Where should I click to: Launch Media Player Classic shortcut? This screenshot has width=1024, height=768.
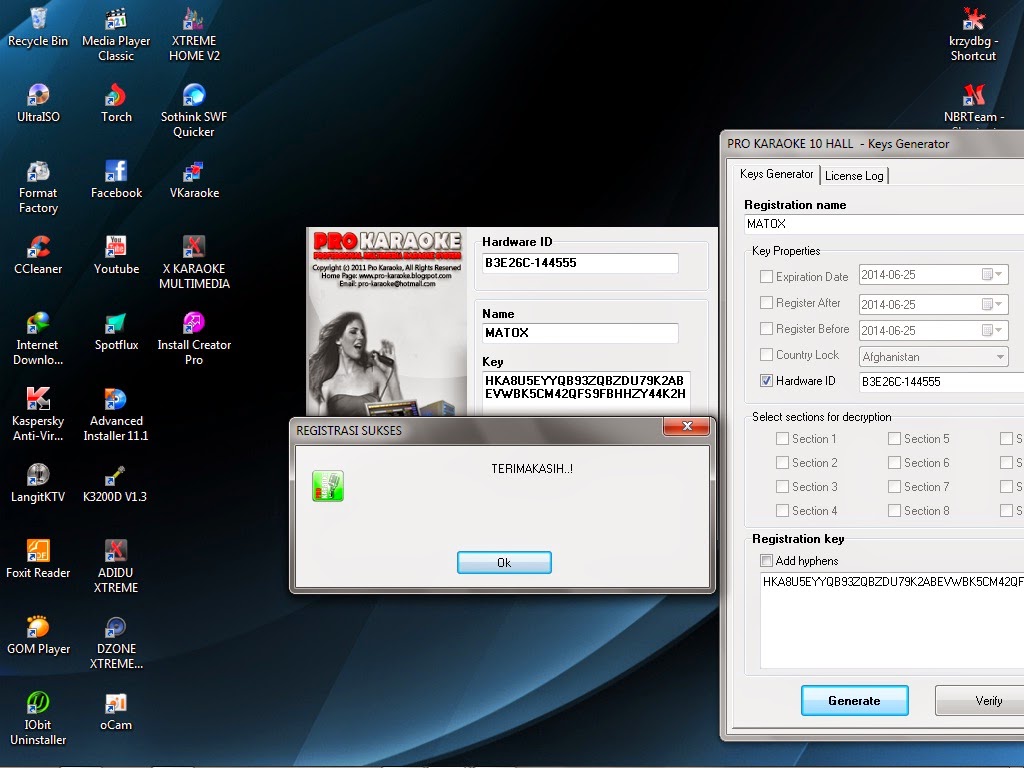[116, 35]
